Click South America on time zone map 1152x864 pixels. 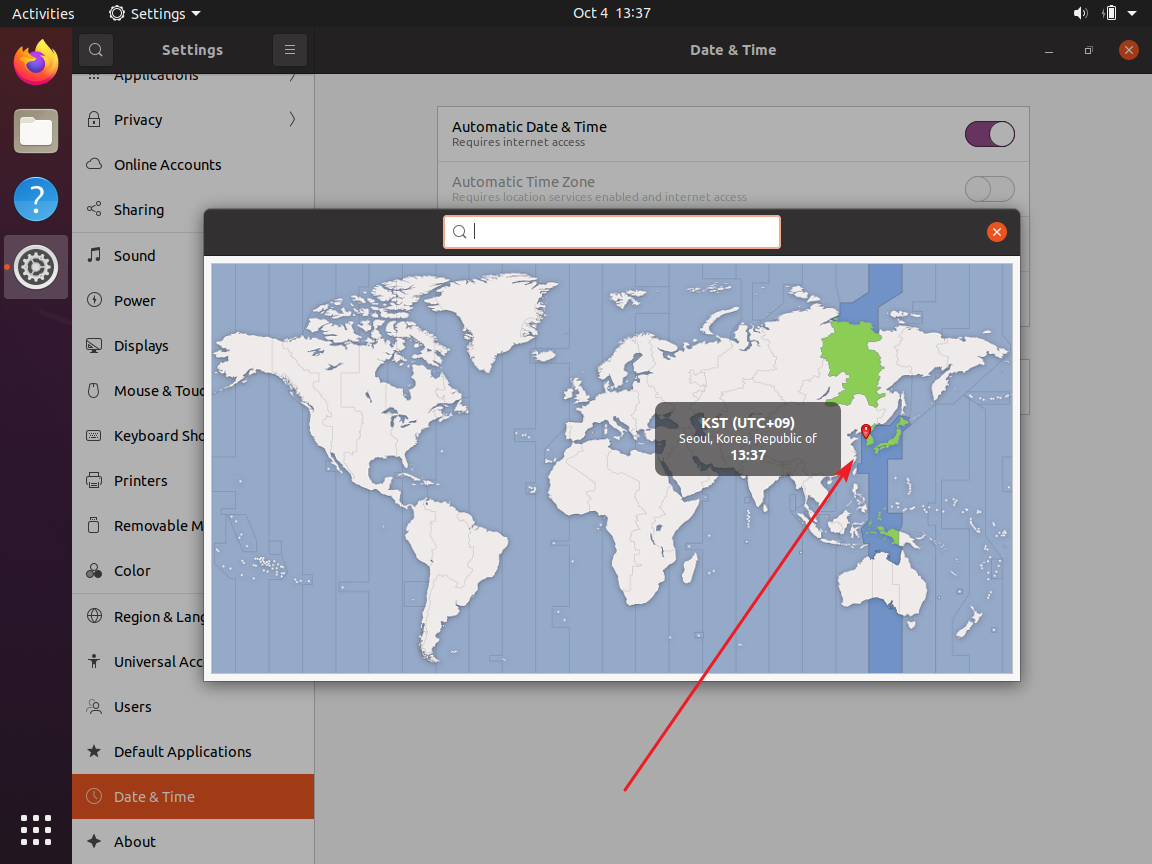point(456,566)
